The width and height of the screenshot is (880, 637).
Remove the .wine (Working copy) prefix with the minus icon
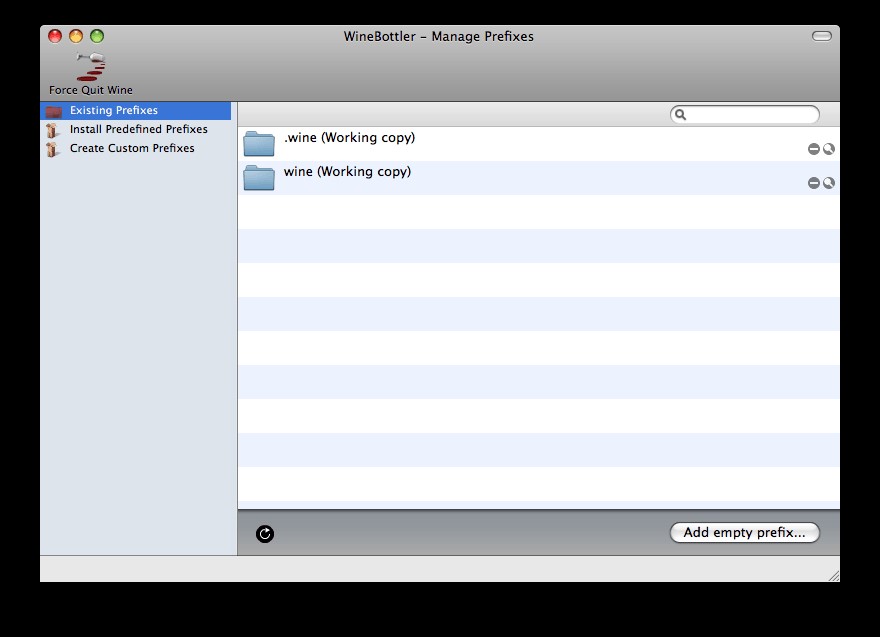click(x=814, y=149)
